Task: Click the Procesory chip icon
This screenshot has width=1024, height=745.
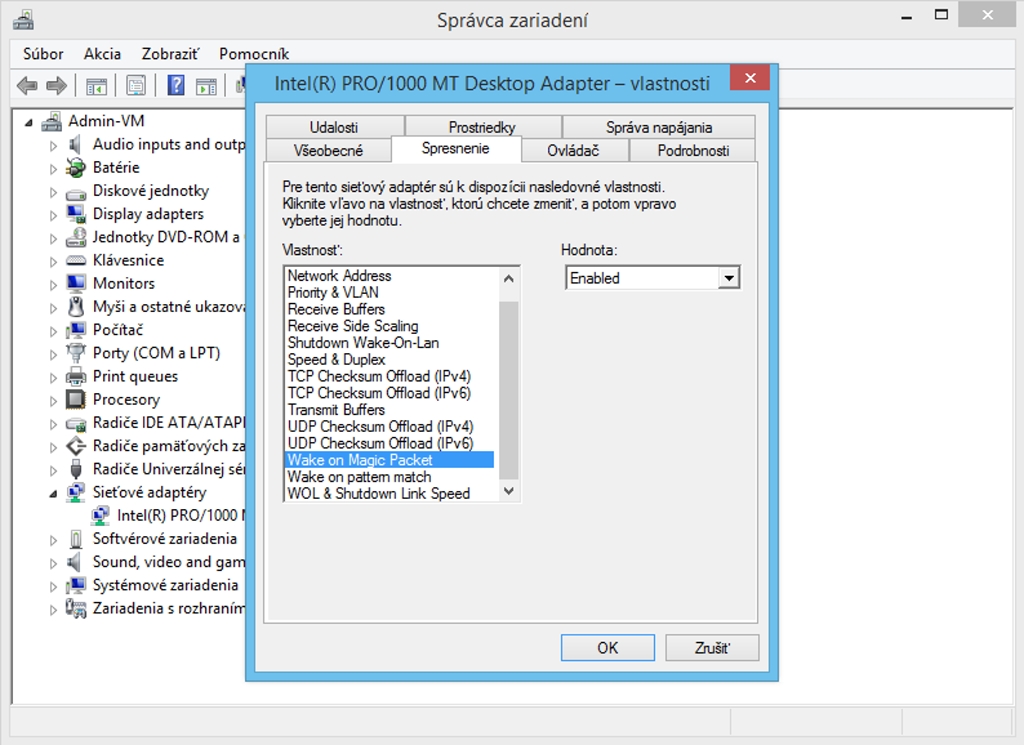Action: (x=77, y=400)
